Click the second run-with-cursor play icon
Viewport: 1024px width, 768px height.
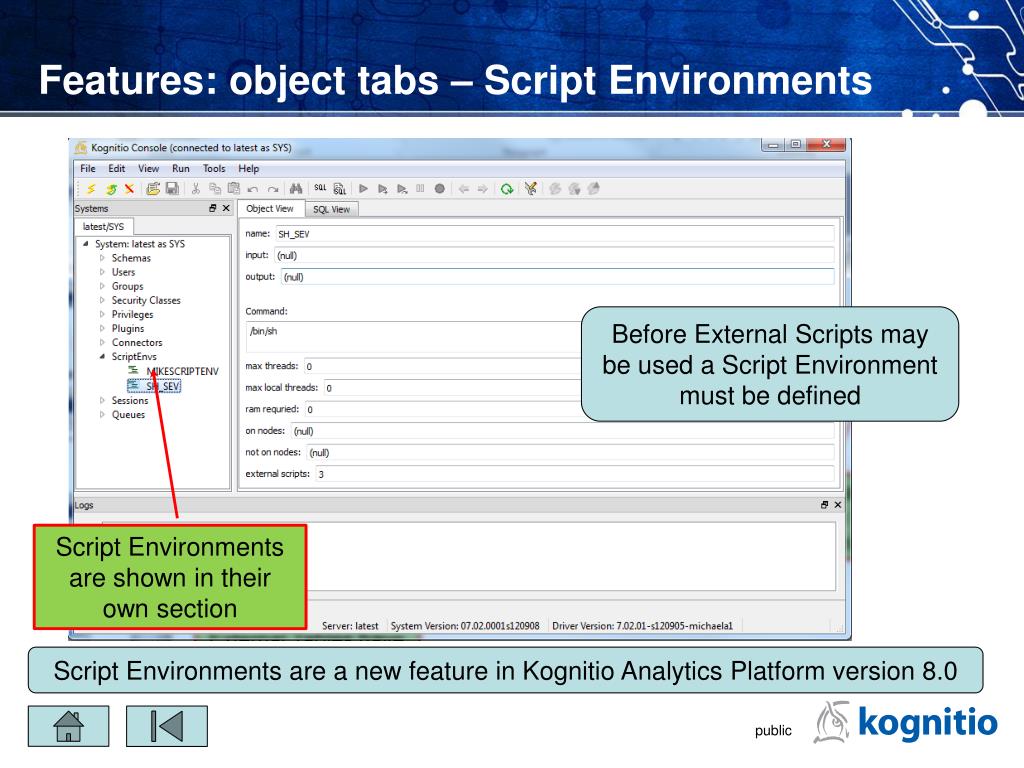[x=383, y=189]
